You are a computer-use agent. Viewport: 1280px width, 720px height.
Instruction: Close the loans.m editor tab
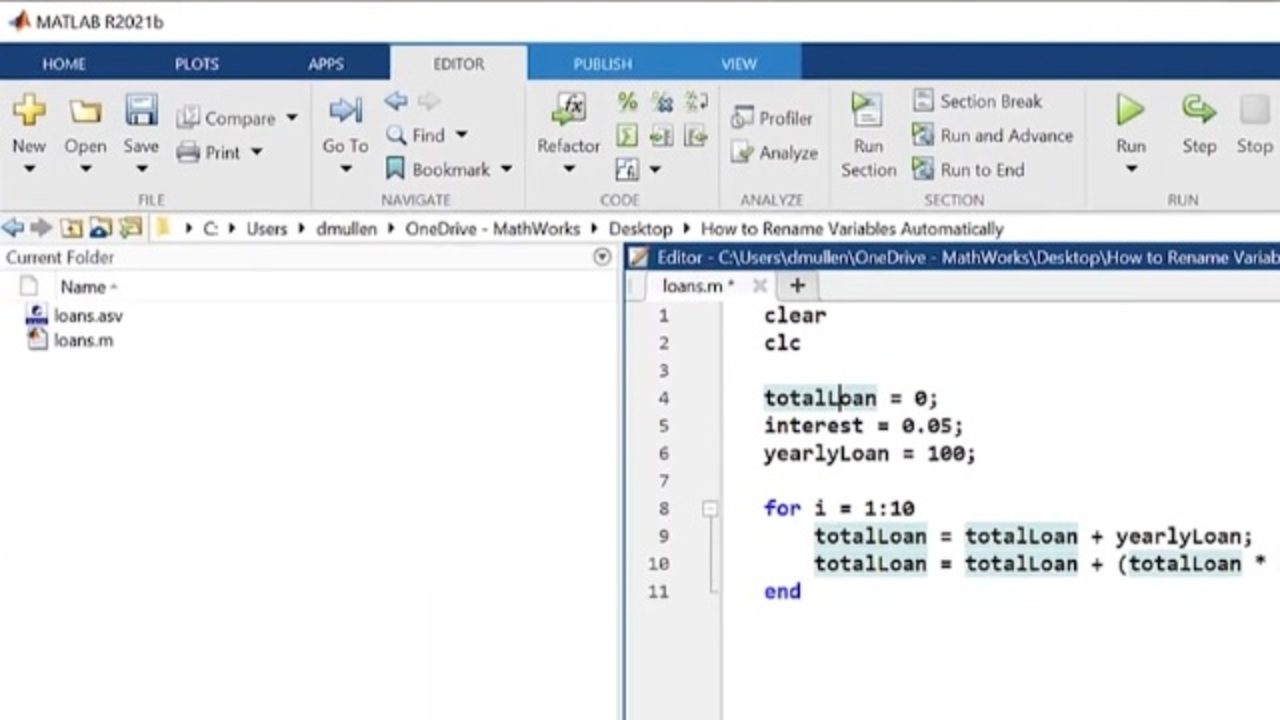click(x=759, y=286)
